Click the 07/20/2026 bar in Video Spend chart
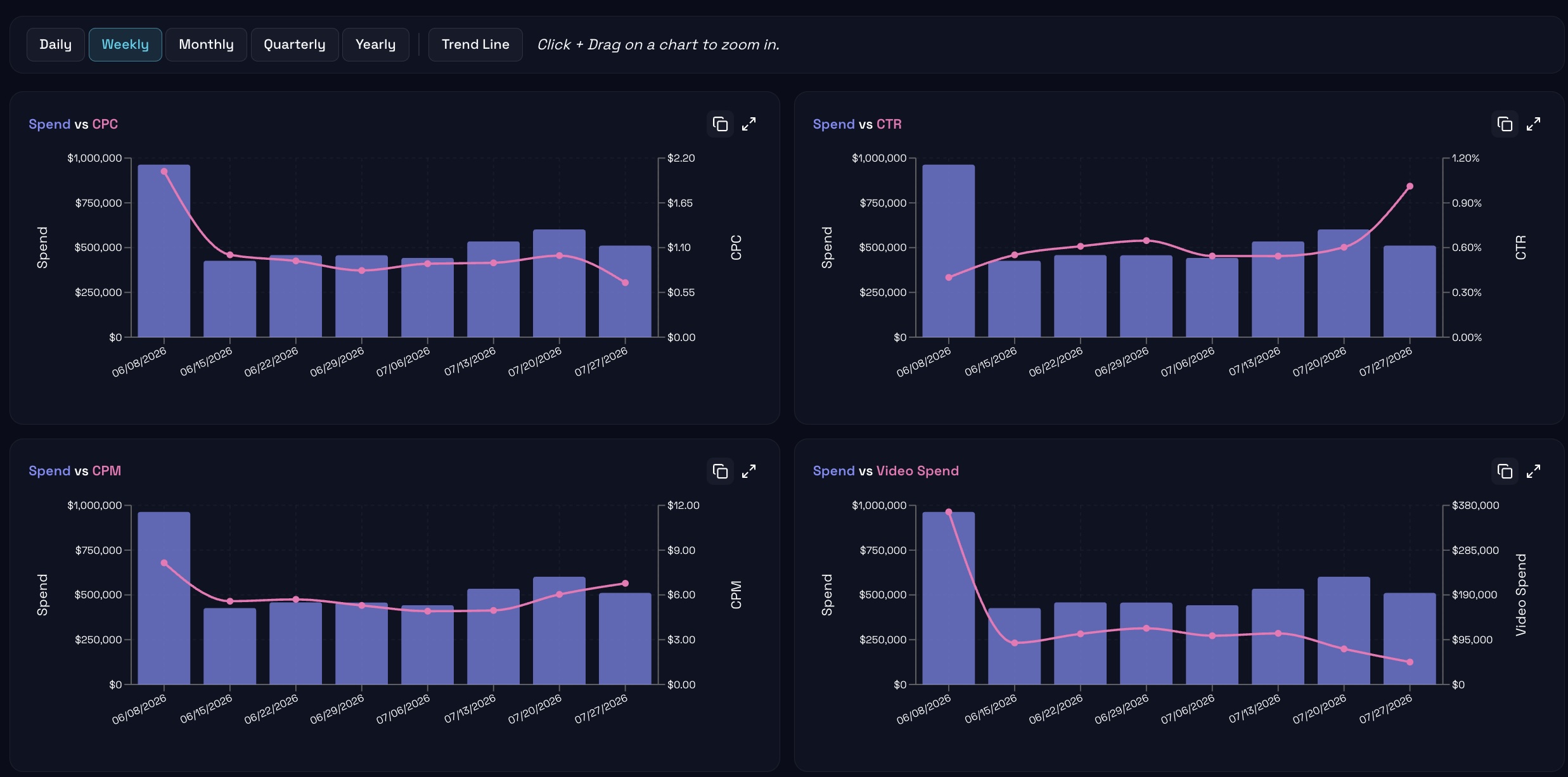The height and width of the screenshot is (777, 1568). 1344,631
